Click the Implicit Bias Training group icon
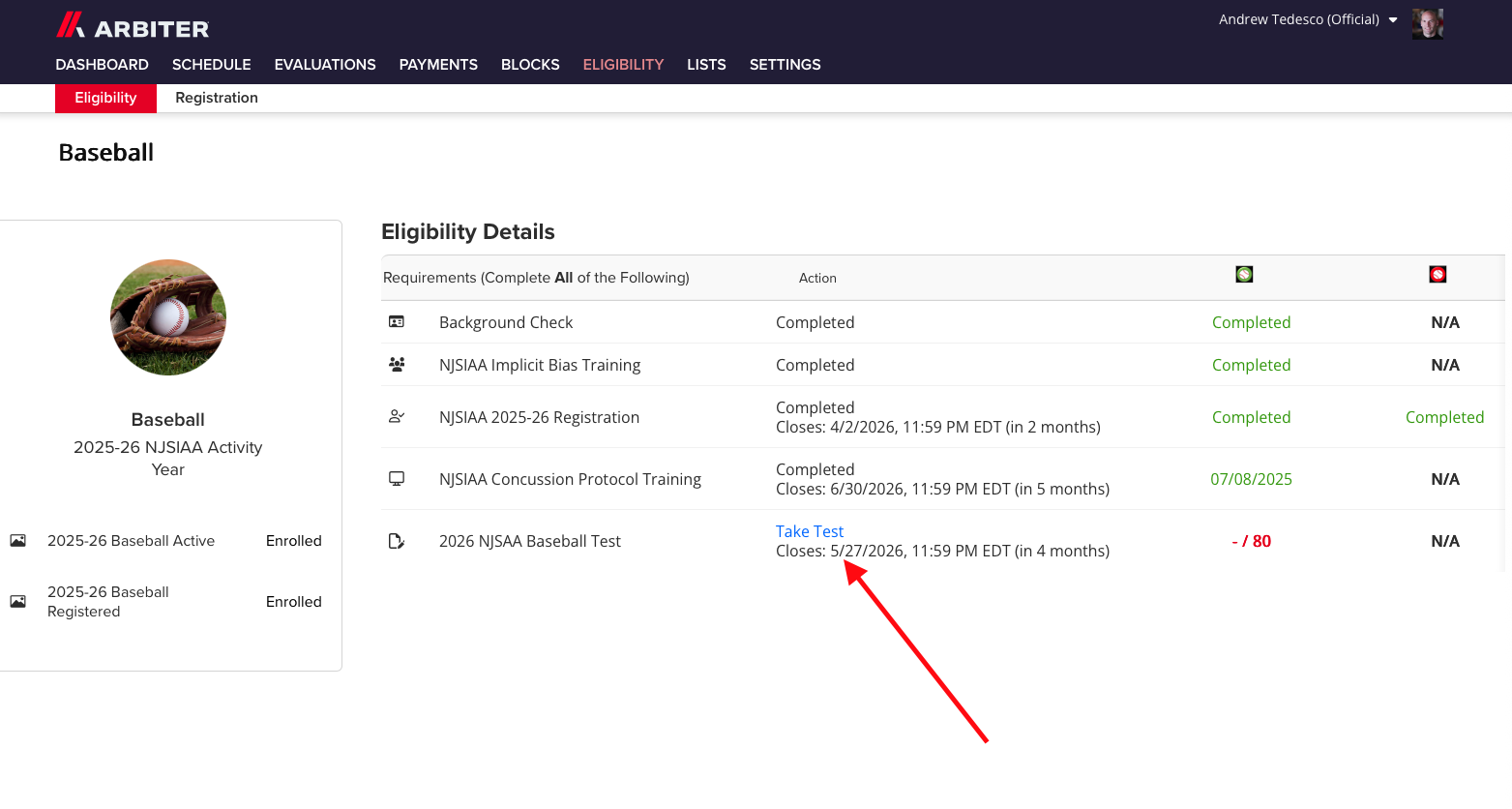This screenshot has height=809, width=1512. 397,365
